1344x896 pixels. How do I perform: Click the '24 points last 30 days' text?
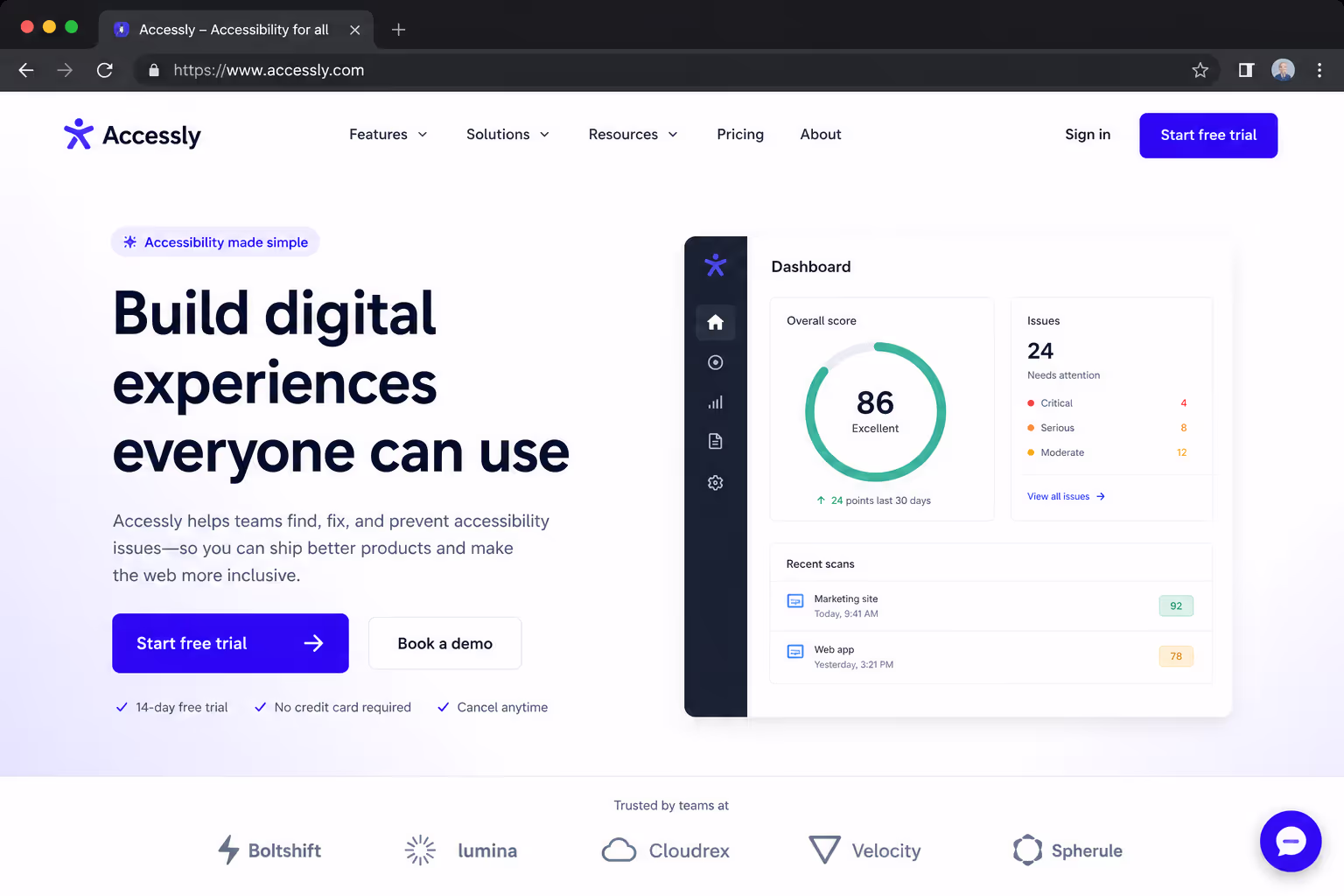tap(880, 500)
